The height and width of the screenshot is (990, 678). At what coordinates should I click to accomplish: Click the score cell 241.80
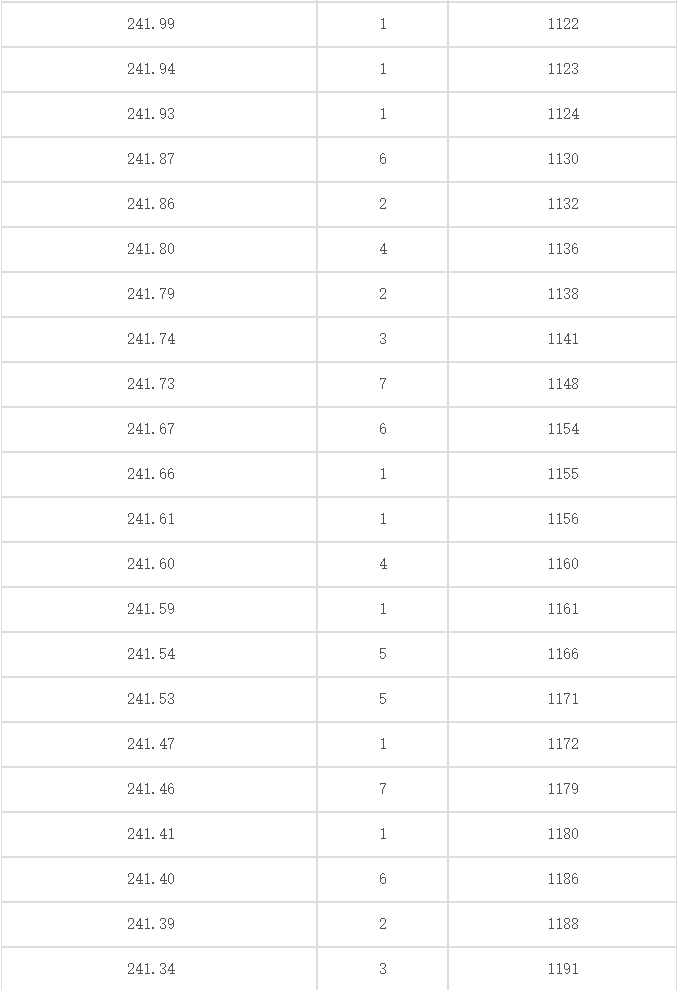click(151, 249)
